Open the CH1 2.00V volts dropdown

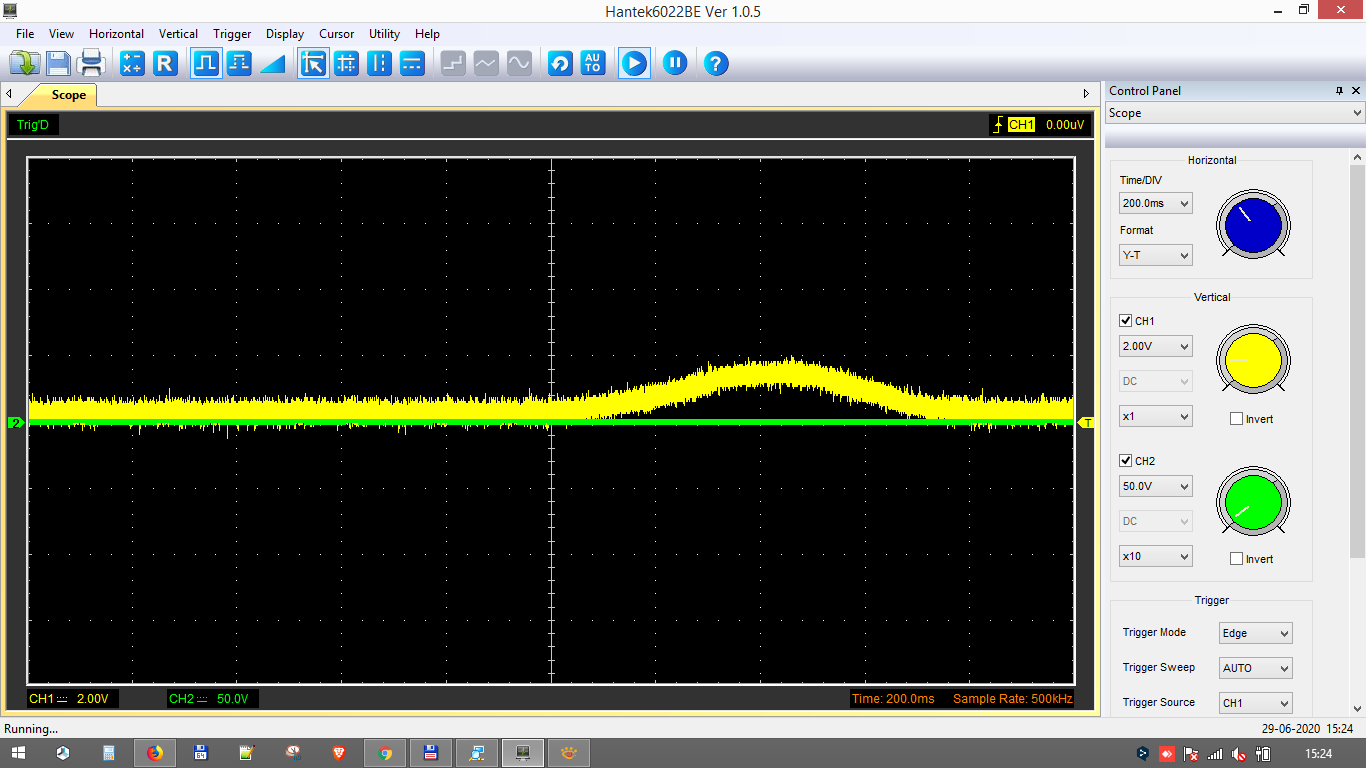pos(1156,346)
